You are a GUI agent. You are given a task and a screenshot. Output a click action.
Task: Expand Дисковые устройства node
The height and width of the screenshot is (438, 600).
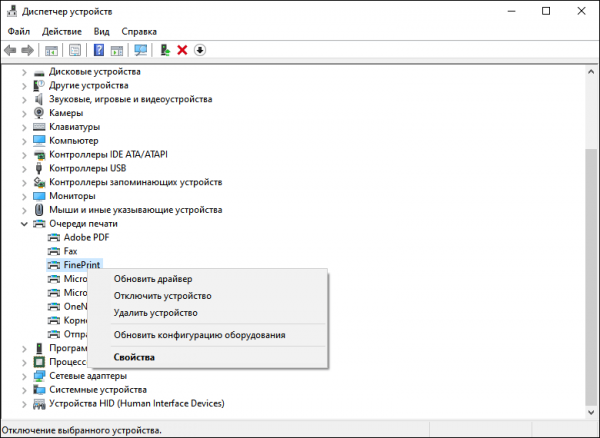tap(24, 72)
